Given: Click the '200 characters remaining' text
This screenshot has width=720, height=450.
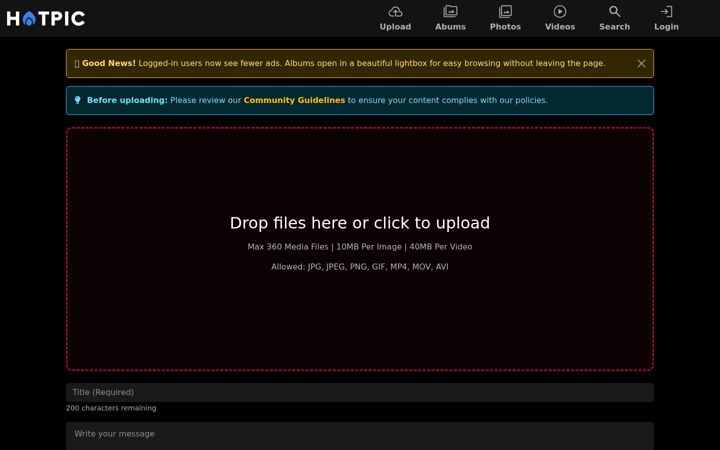Looking at the screenshot, I should 111,408.
